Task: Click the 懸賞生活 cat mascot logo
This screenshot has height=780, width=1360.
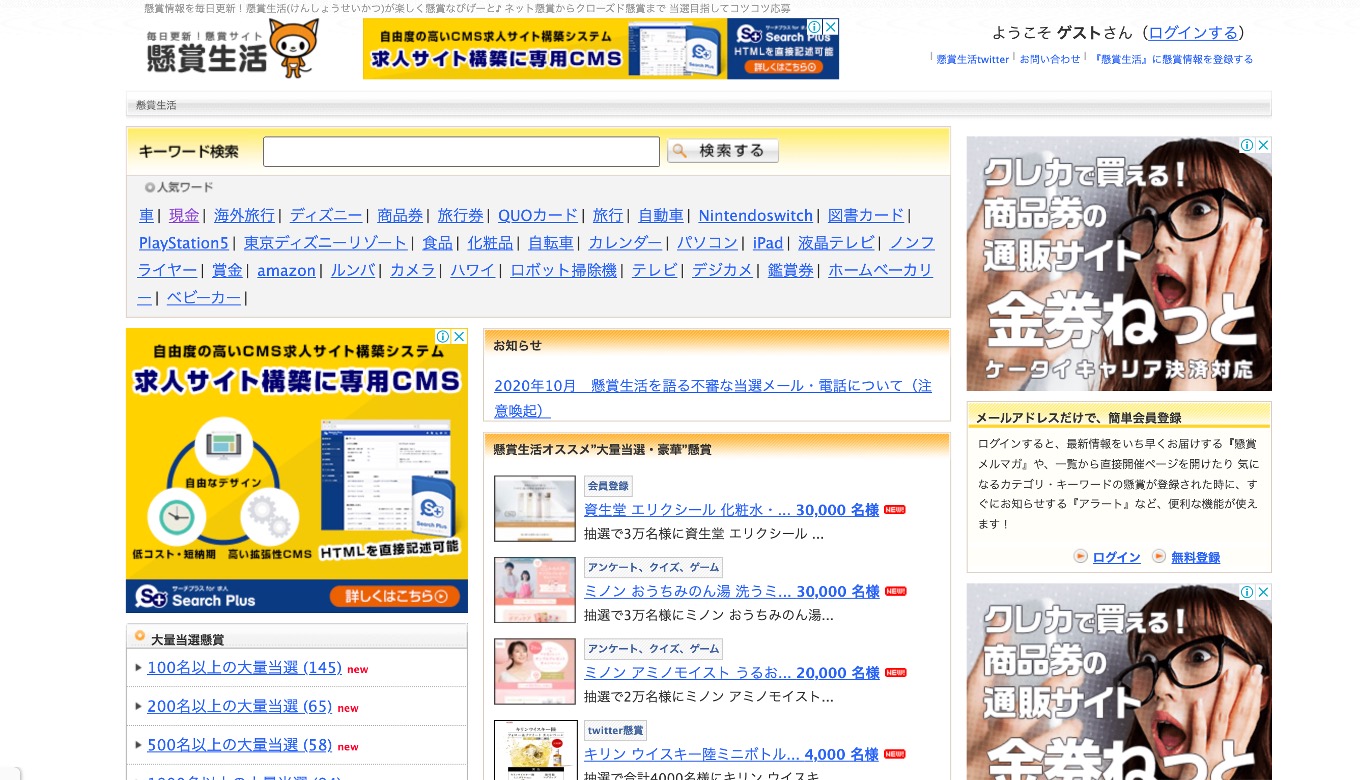Action: (x=231, y=49)
